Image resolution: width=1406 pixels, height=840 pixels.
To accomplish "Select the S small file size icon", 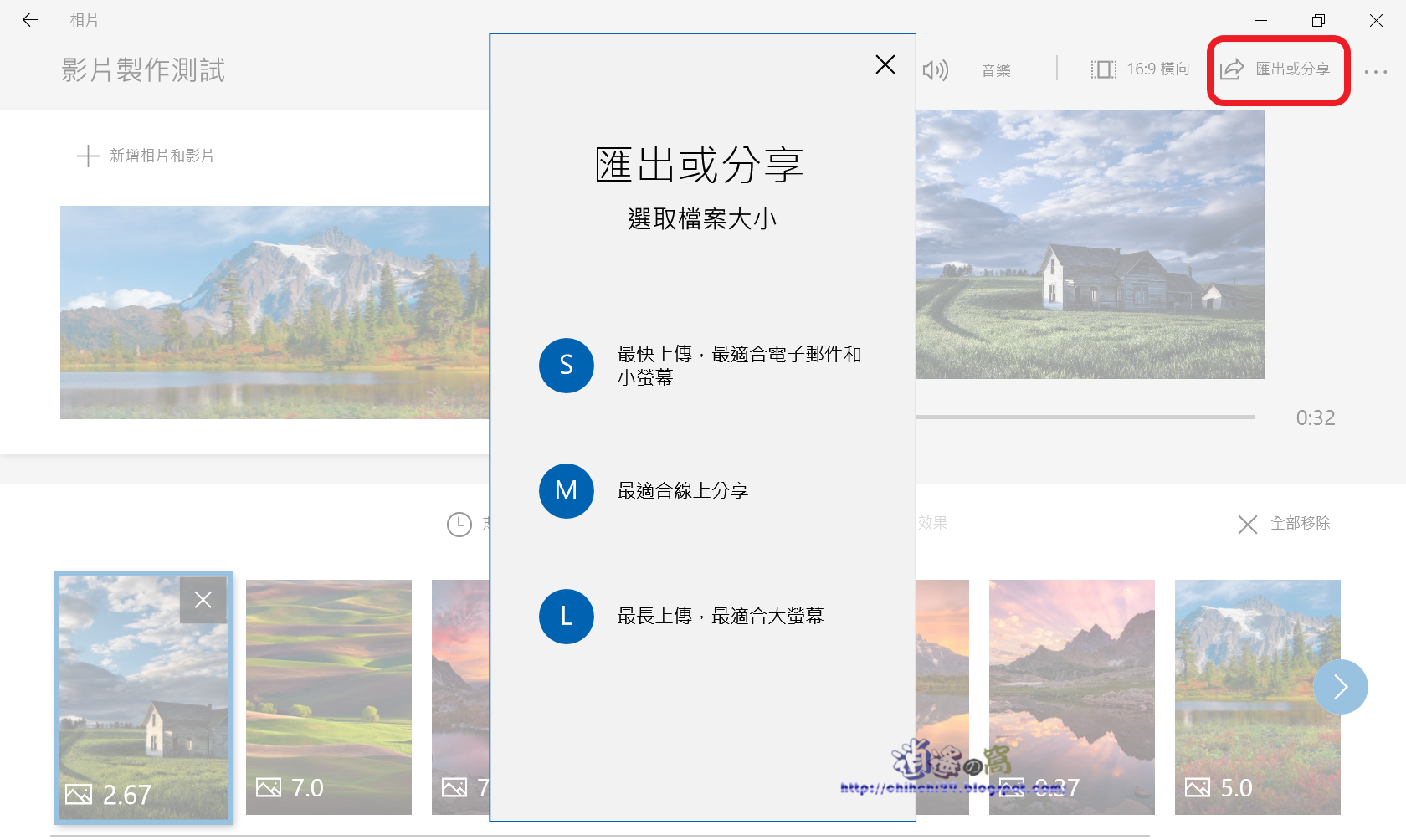I will pyautogui.click(x=567, y=366).
